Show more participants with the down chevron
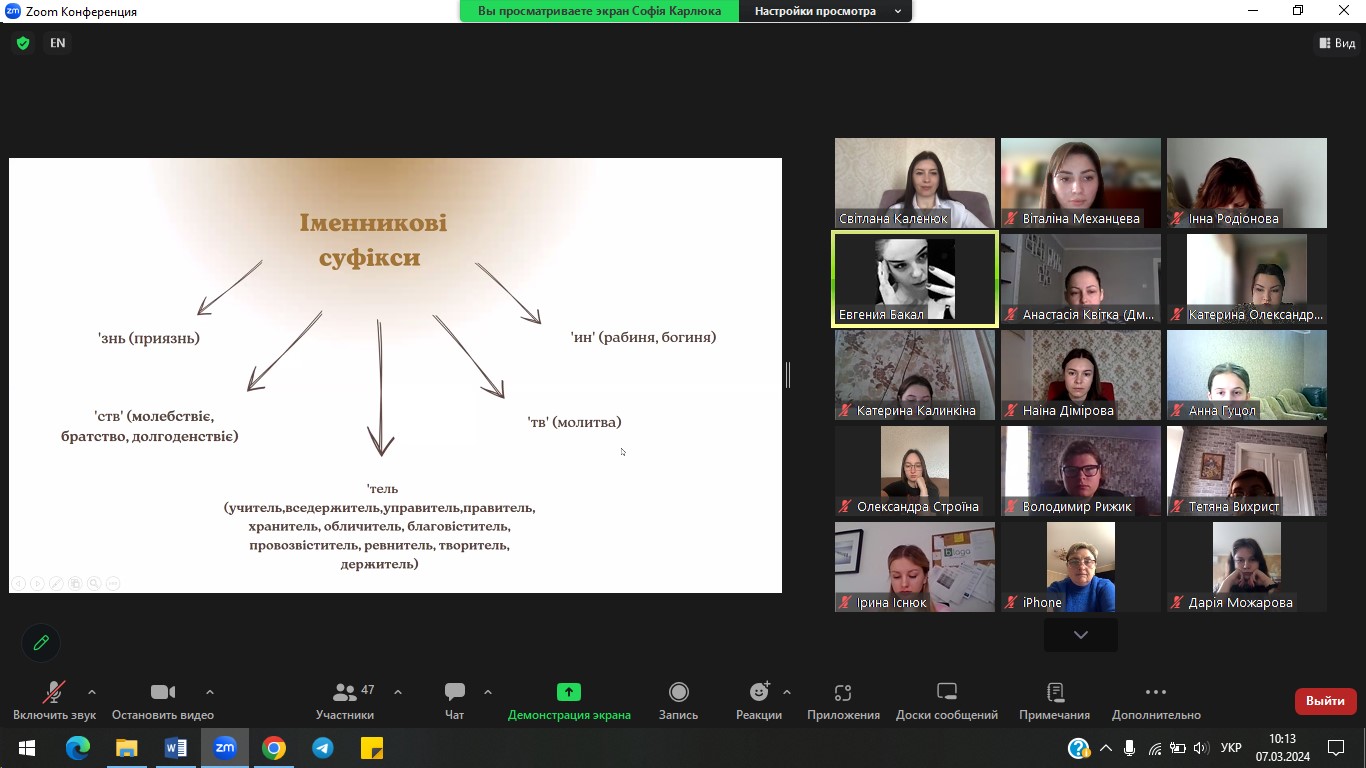This screenshot has width=1366, height=768. 1080,635
